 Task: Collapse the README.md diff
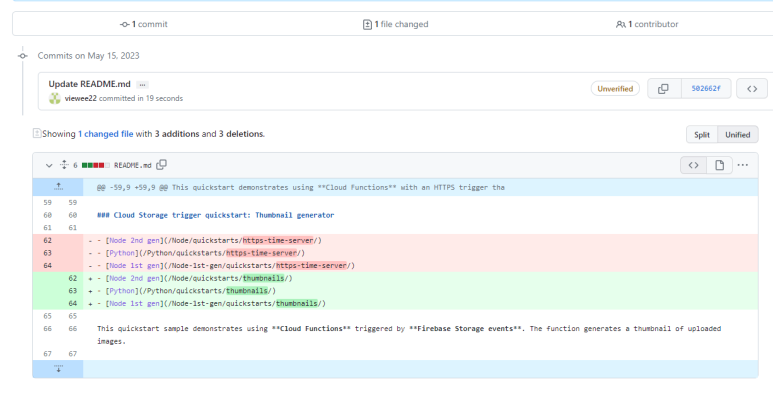[49, 165]
